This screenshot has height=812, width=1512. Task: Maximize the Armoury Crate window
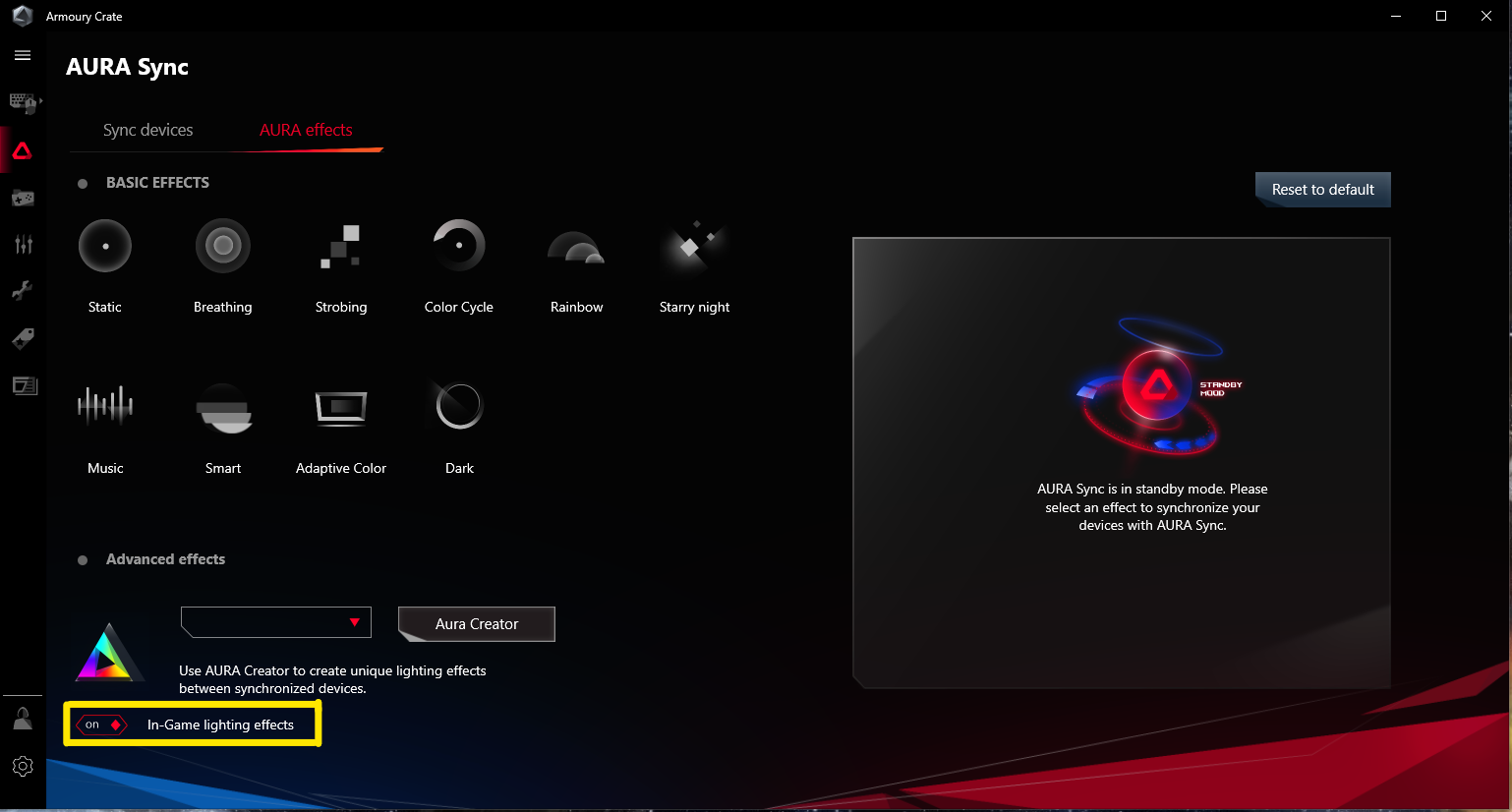pyautogui.click(x=1441, y=16)
